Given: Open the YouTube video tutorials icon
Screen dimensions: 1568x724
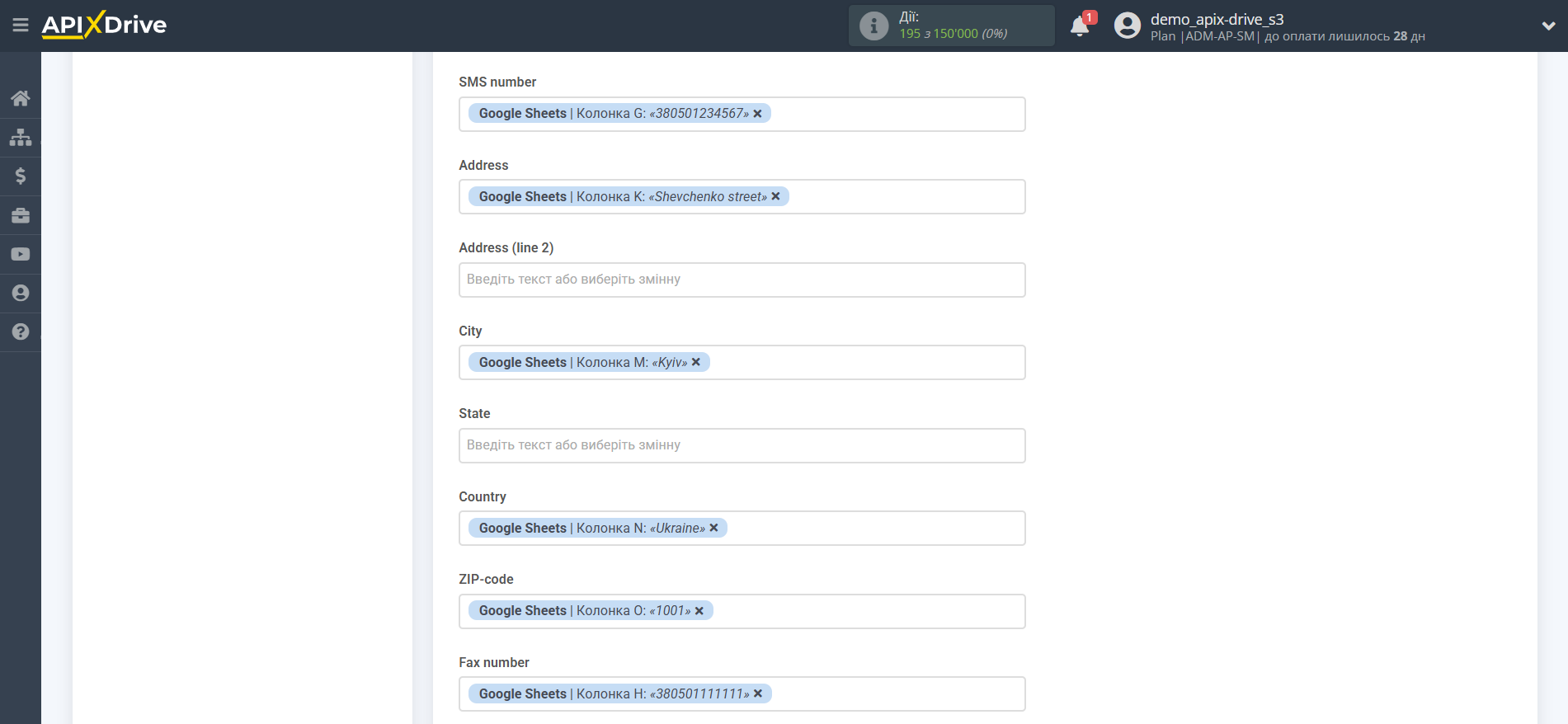Looking at the screenshot, I should 21,254.
